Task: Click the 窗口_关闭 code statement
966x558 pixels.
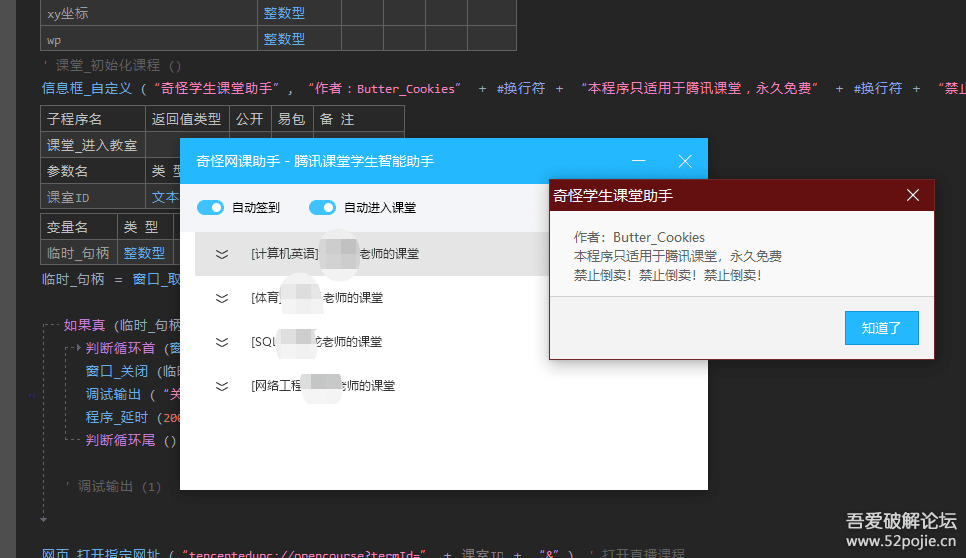Action: pos(132,371)
